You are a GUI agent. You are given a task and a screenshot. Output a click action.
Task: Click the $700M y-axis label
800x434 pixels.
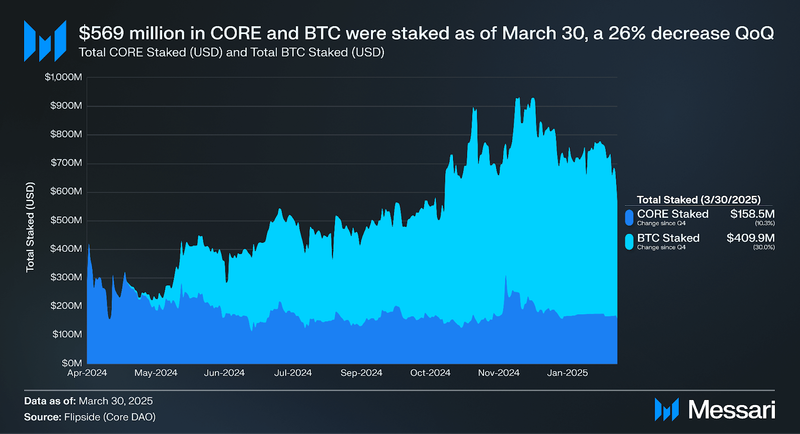(66, 163)
